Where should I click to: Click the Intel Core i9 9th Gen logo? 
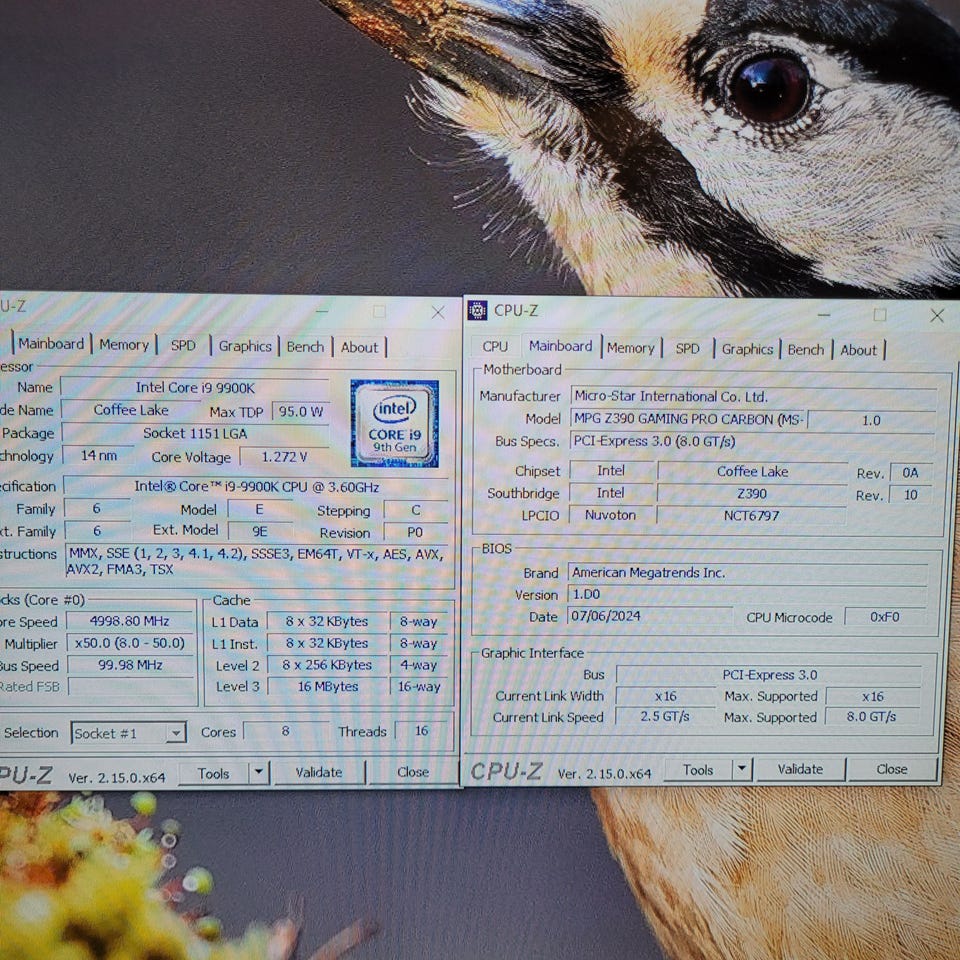click(x=394, y=423)
